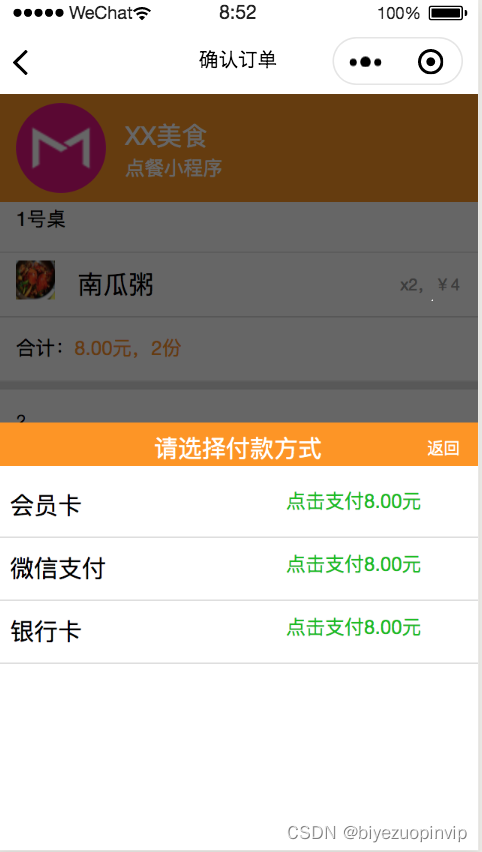Click 点击支付8.00元 next to 微信支付
This screenshot has width=482, height=852.
[x=354, y=565]
